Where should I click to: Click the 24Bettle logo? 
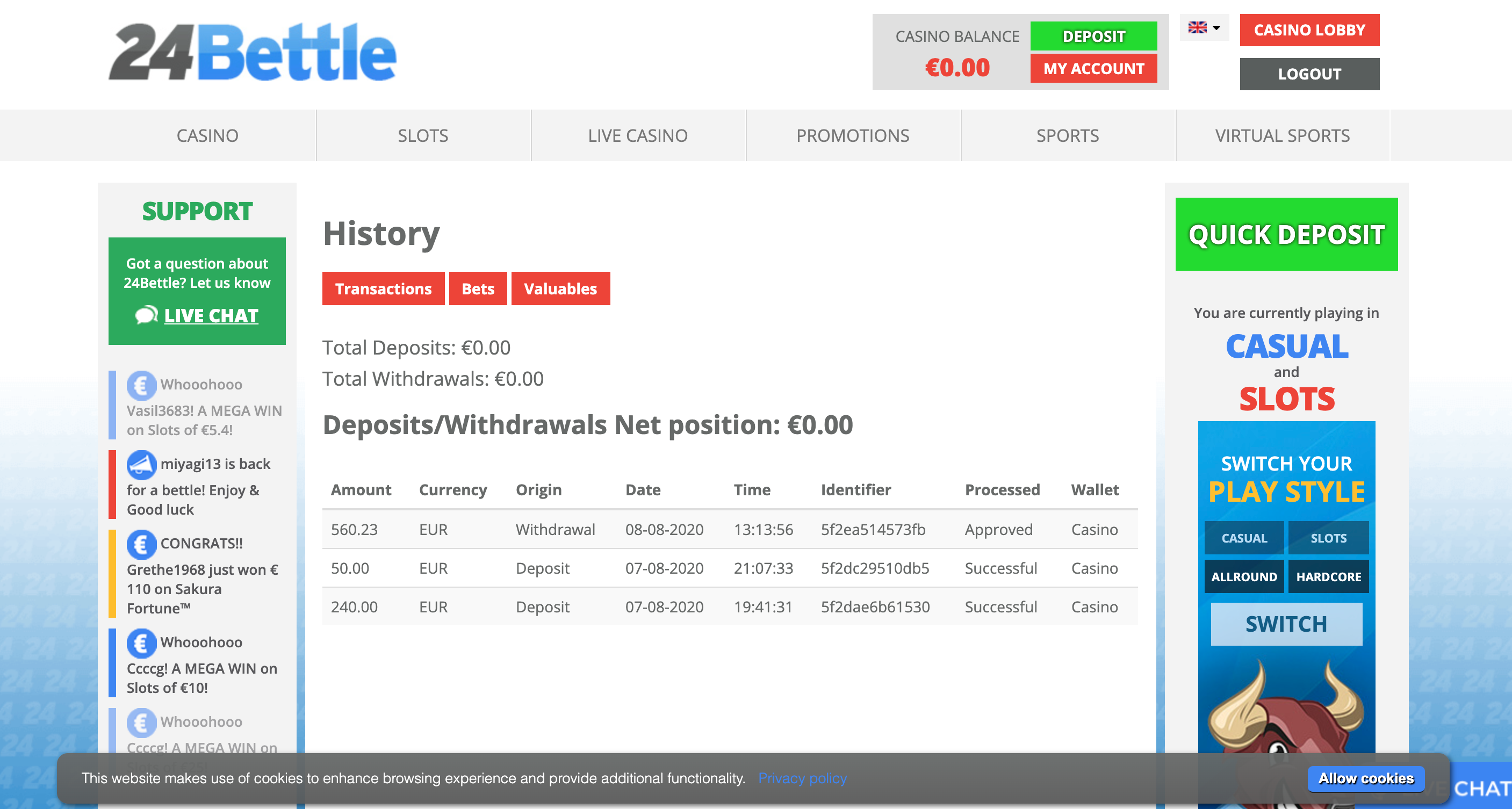point(253,52)
